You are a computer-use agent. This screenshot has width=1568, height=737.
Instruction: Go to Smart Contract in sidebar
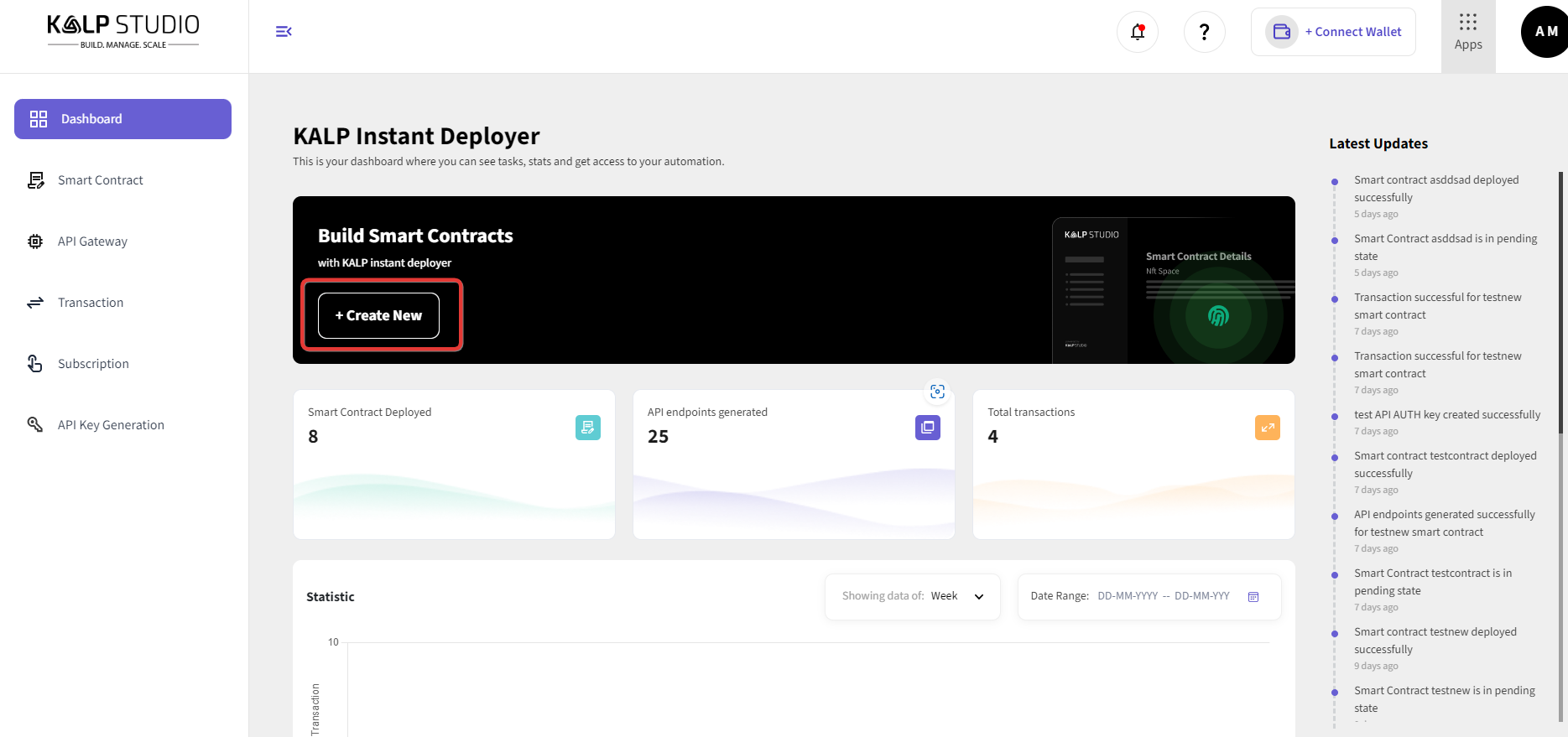[x=101, y=180]
